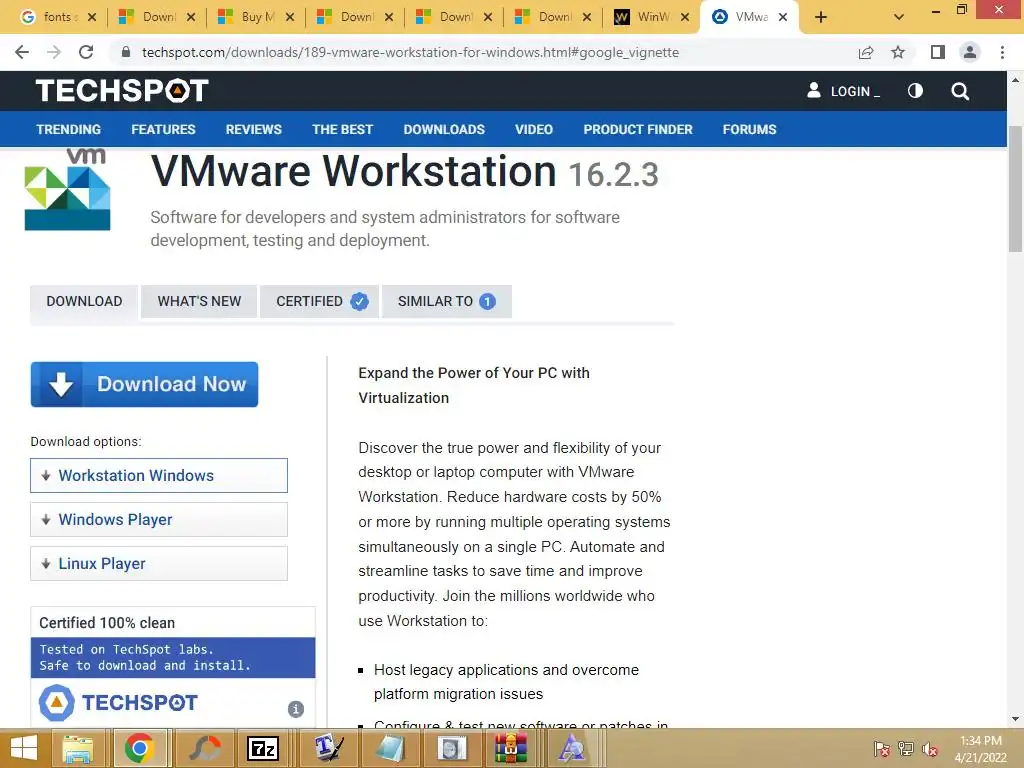Go back to the previous page
Screen dimensions: 1024x768
pyautogui.click(x=22, y=52)
